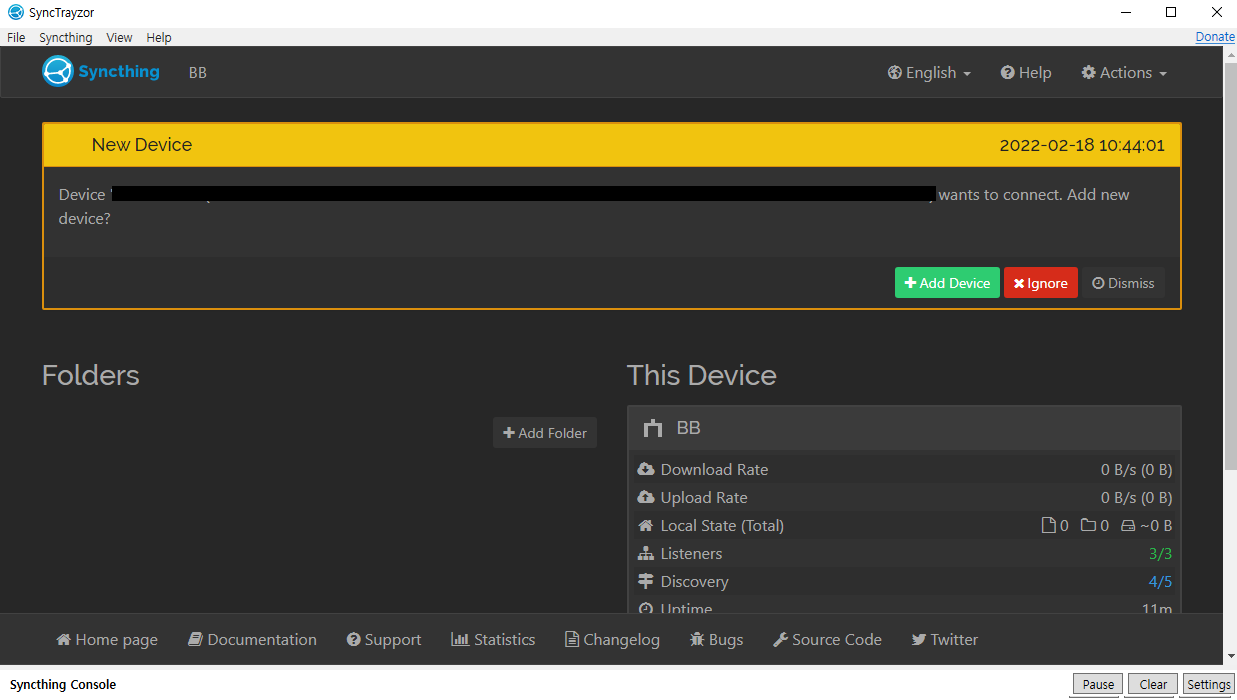Open the File menu
Screen dimensions: 1237x700
click(x=16, y=37)
